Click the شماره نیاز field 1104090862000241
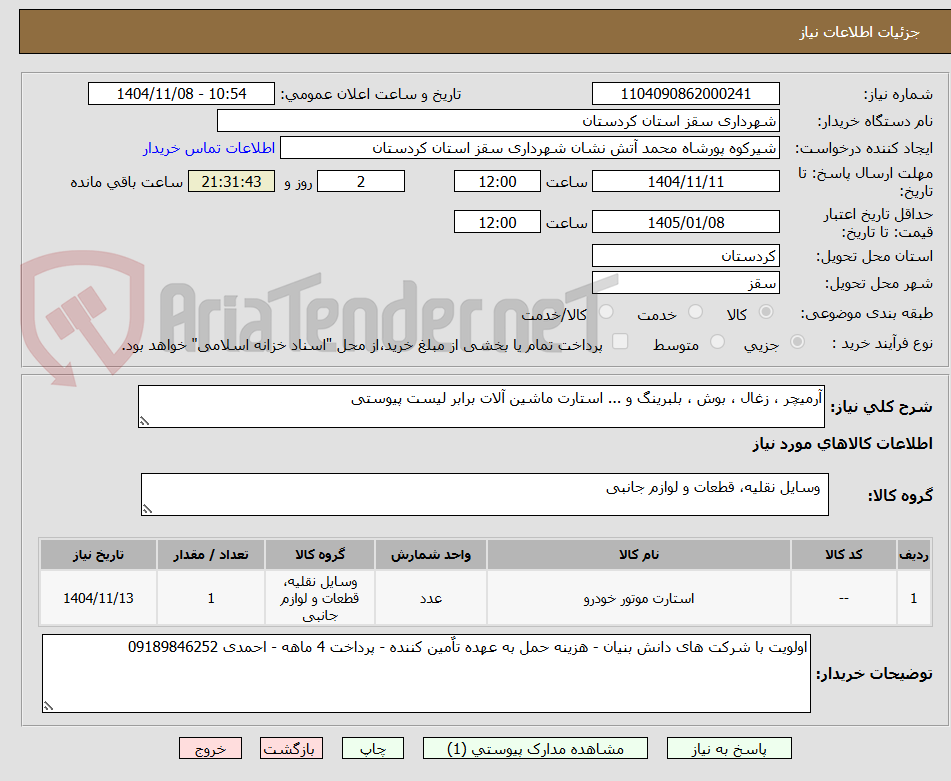The image size is (951, 781). tap(685, 94)
